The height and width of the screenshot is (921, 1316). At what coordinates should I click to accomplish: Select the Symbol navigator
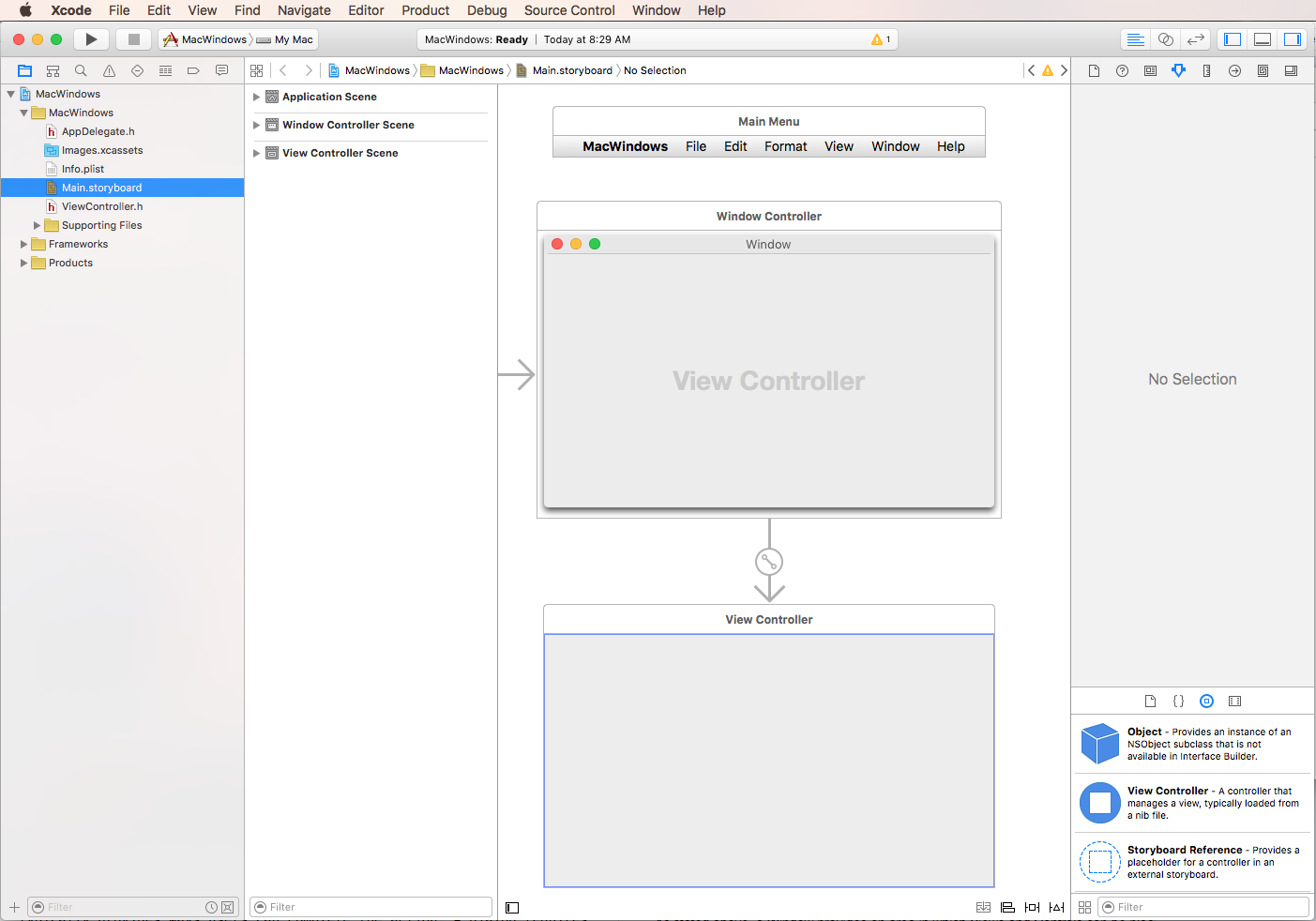[53, 70]
